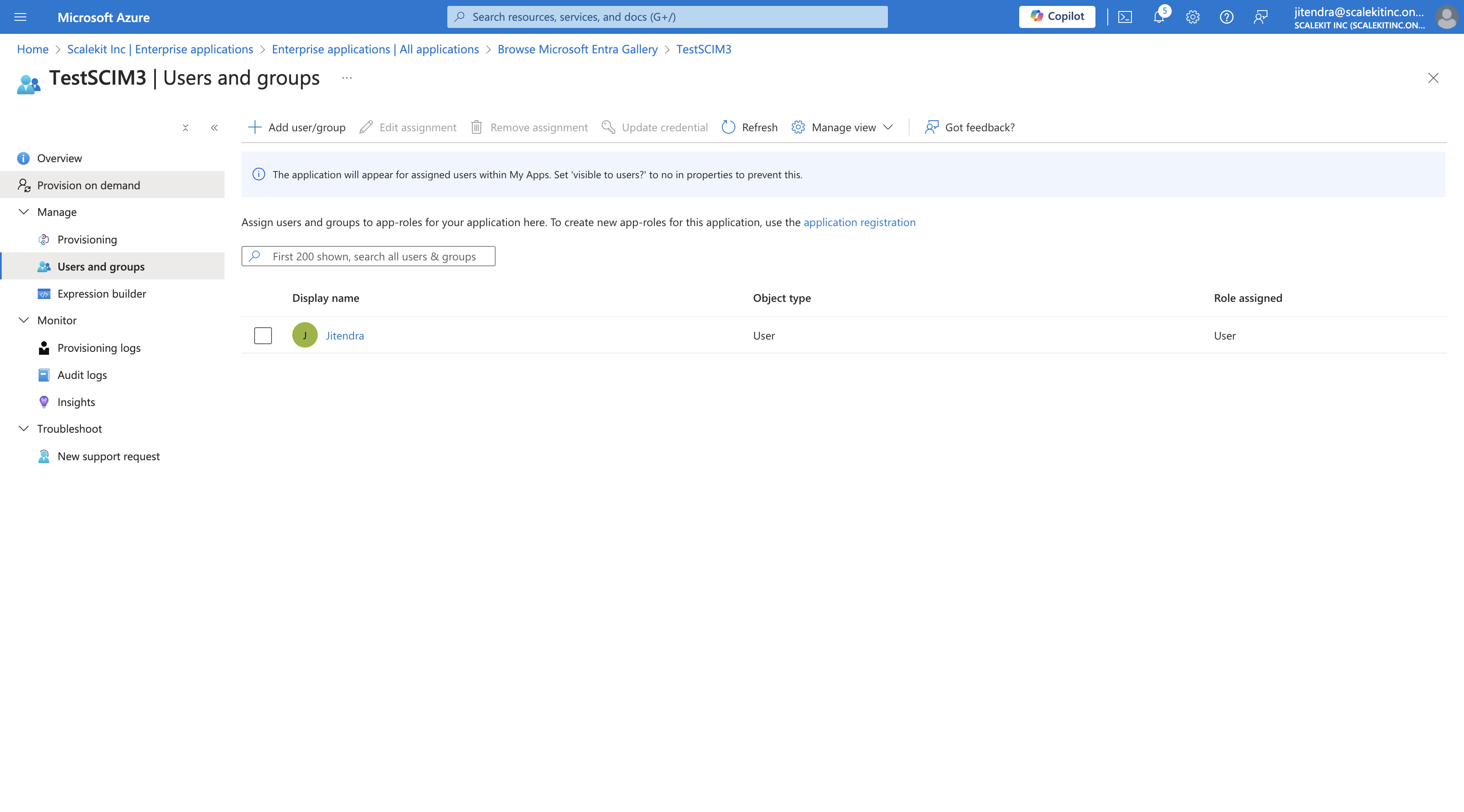This screenshot has height=812, width=1464.
Task: Open the feedback icon in the header
Action: [1261, 17]
